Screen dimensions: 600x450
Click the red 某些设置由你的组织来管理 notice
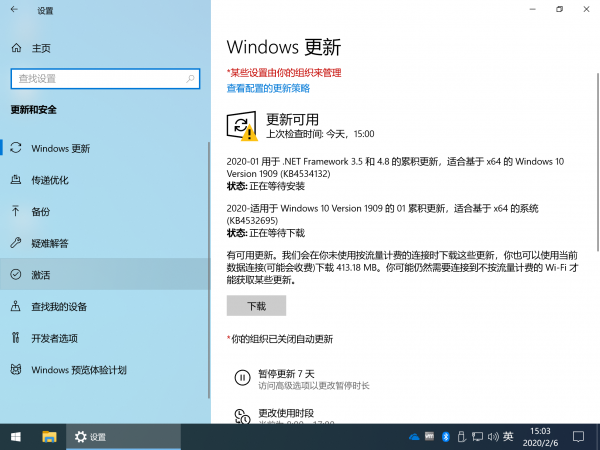point(284,73)
